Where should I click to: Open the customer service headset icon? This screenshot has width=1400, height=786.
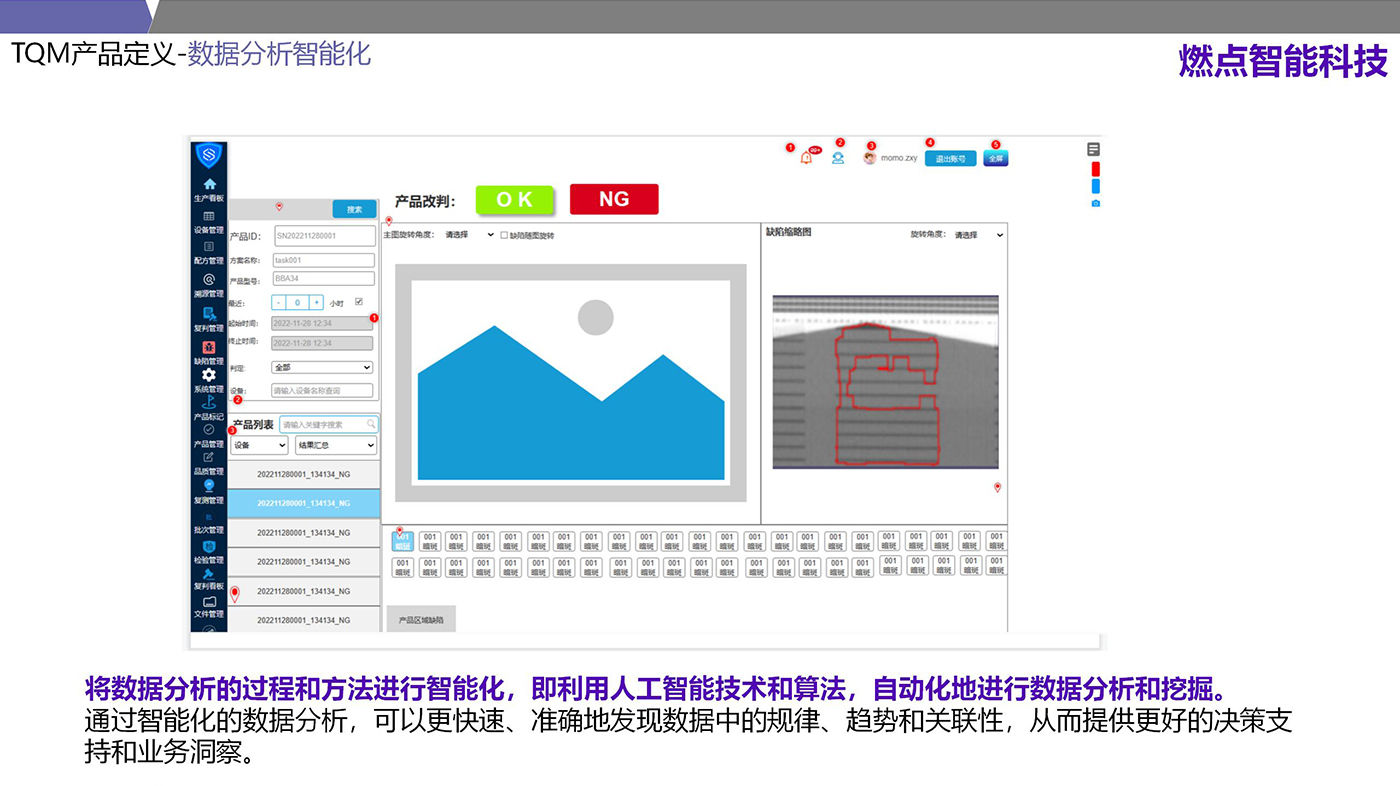click(x=839, y=157)
